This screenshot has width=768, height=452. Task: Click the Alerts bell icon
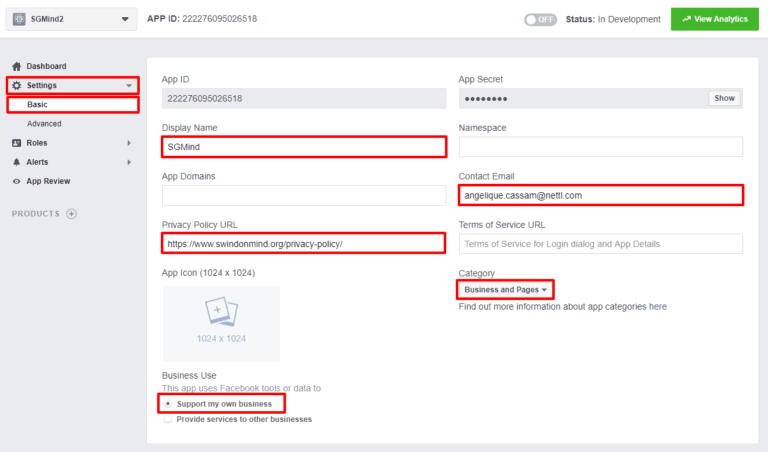coord(17,162)
